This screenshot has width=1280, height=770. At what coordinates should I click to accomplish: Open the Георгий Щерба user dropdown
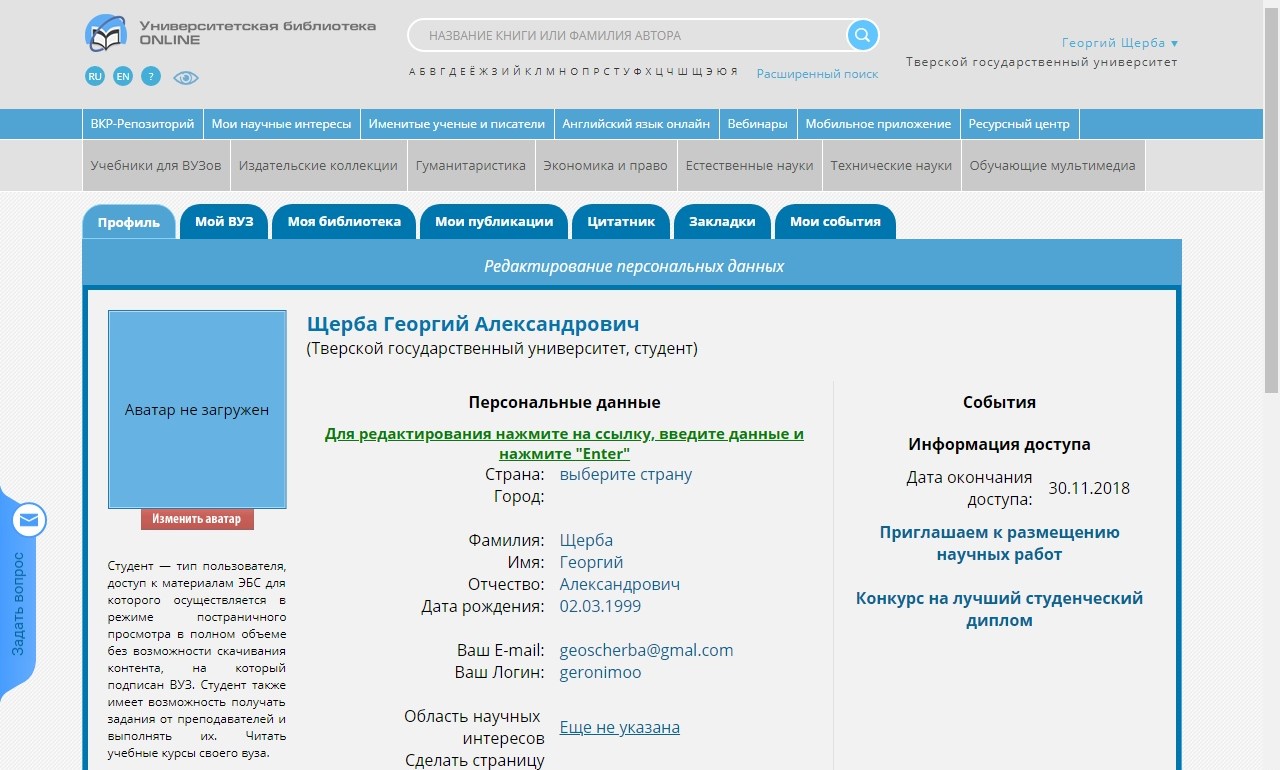(1119, 43)
